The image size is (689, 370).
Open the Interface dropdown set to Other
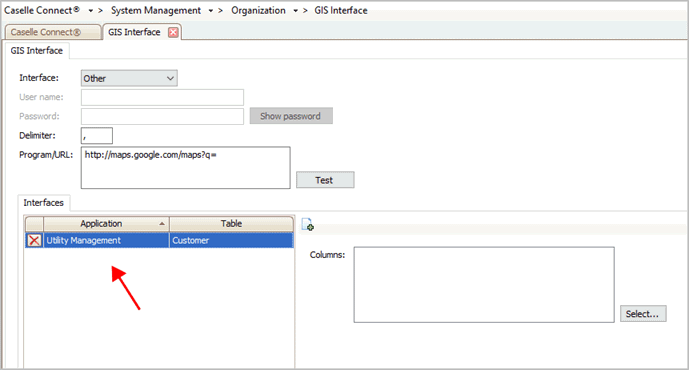coord(129,78)
